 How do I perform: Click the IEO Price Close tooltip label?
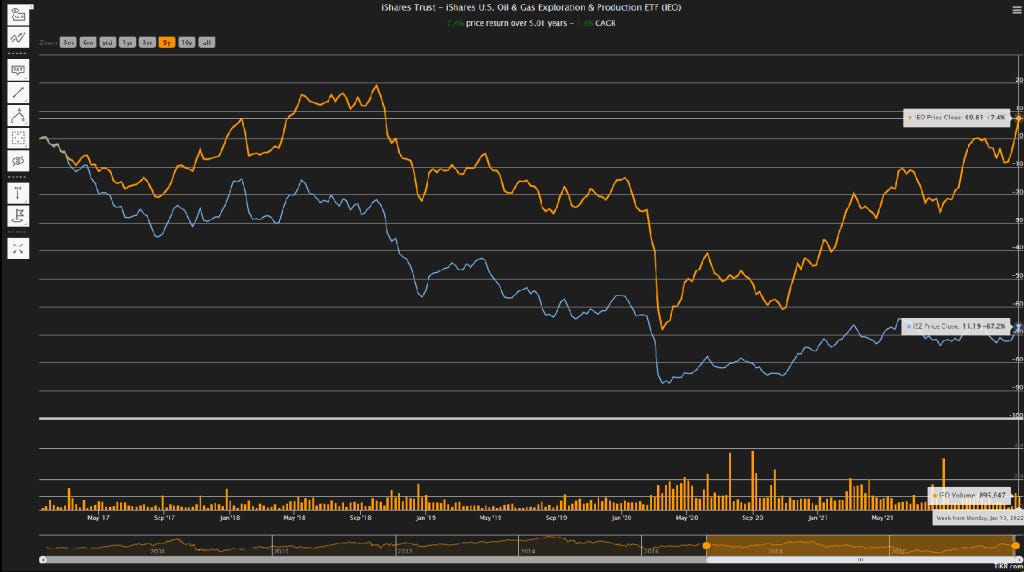[957, 118]
